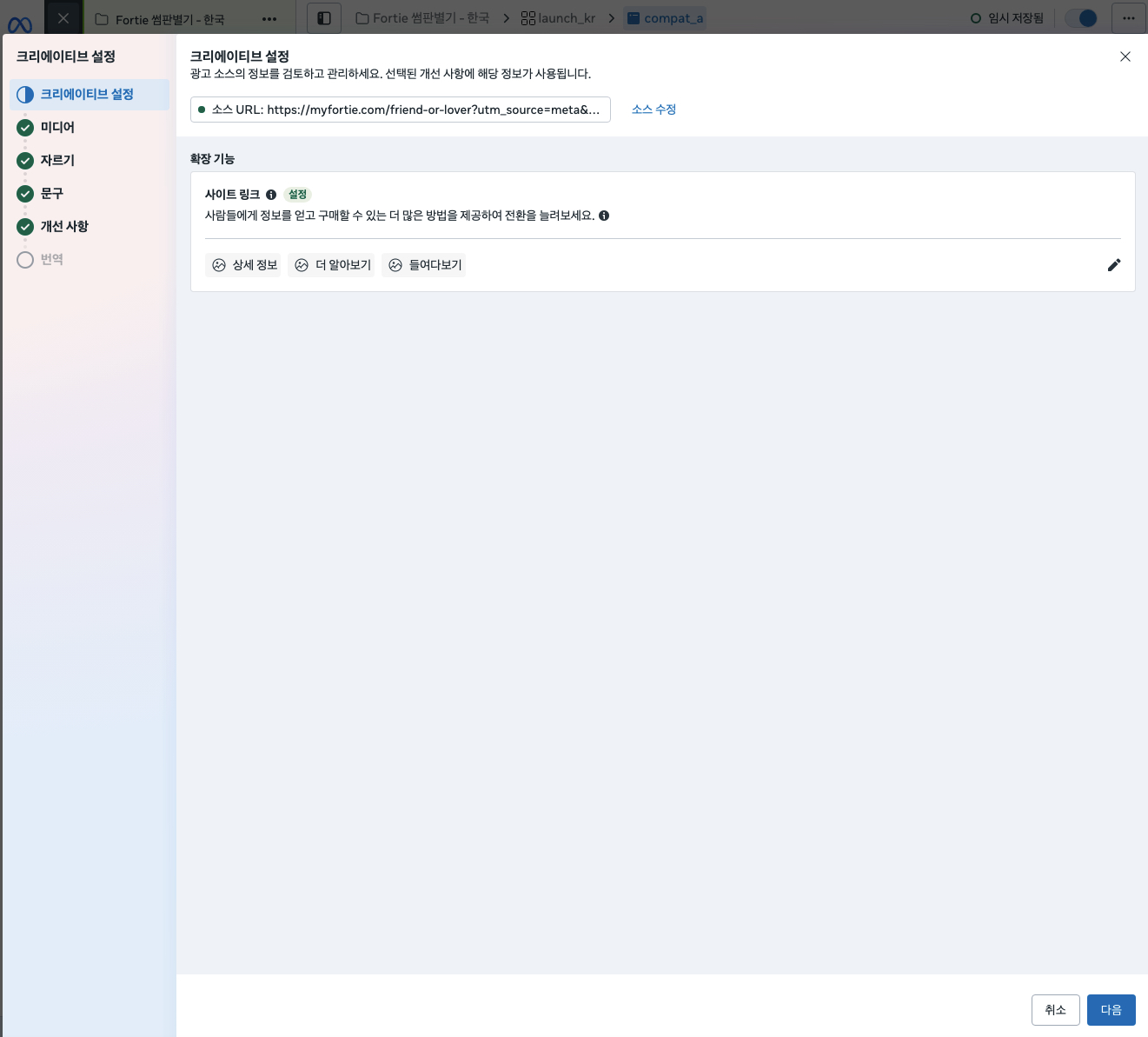The height and width of the screenshot is (1037, 1148).
Task: Click the 소스 수정 link
Action: point(654,110)
